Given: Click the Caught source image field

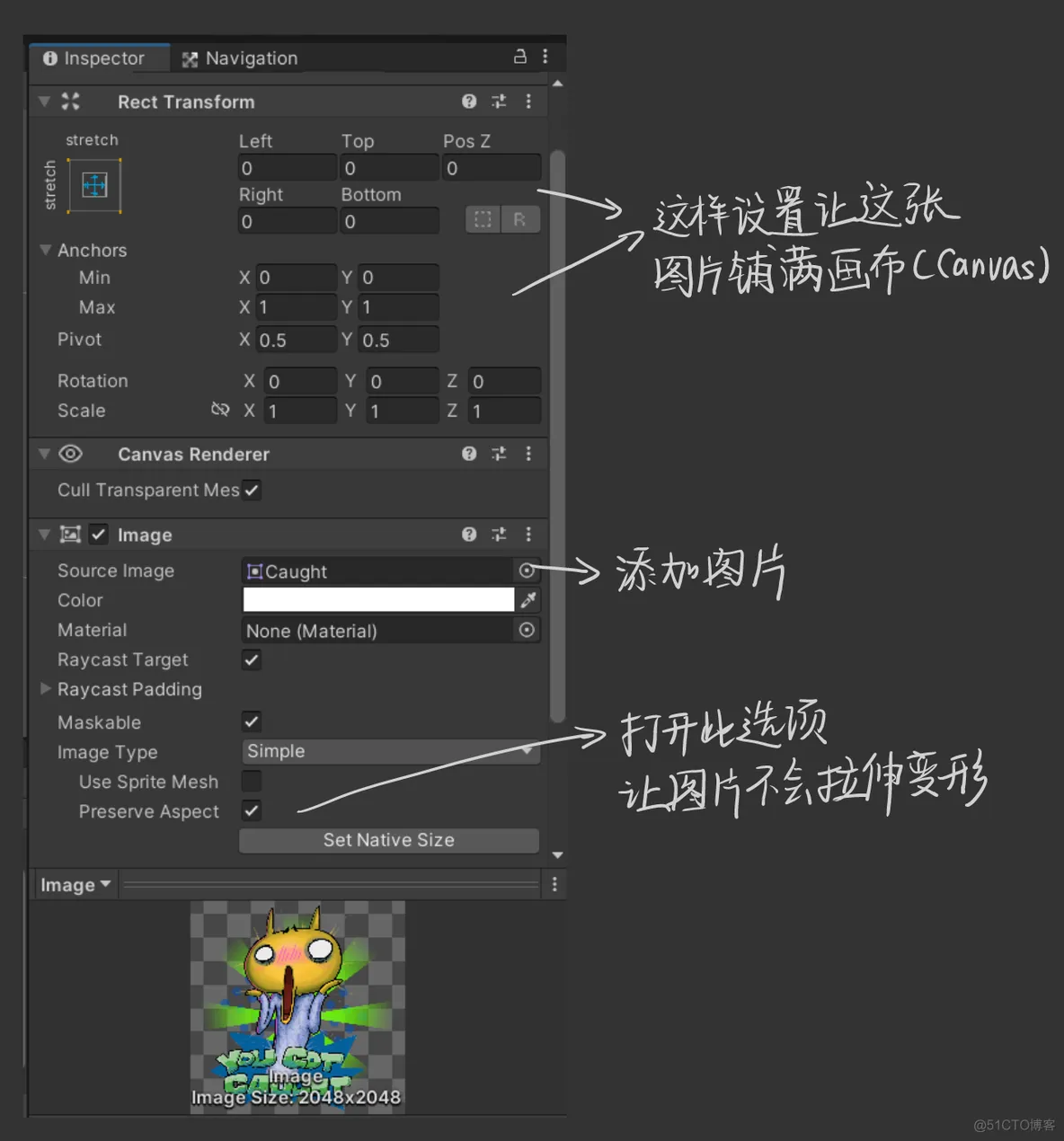Looking at the screenshot, I should 377,571.
